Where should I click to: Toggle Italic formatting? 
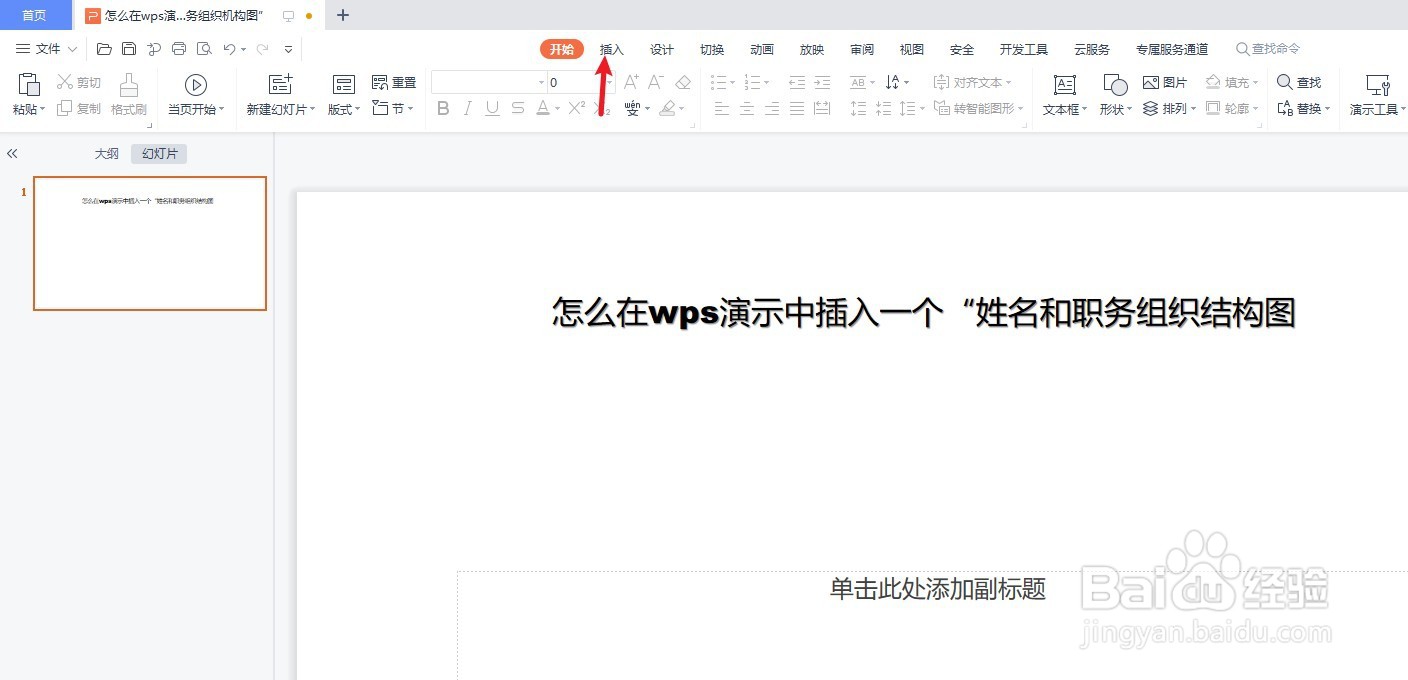[467, 108]
